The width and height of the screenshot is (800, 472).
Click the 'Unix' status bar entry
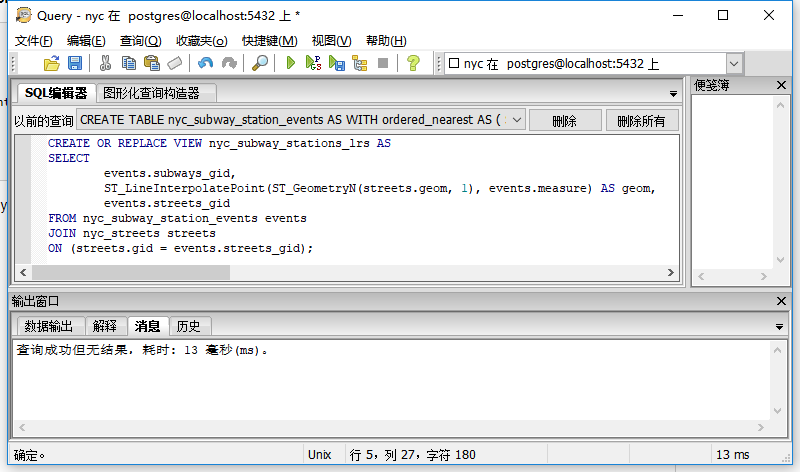tap(320, 455)
